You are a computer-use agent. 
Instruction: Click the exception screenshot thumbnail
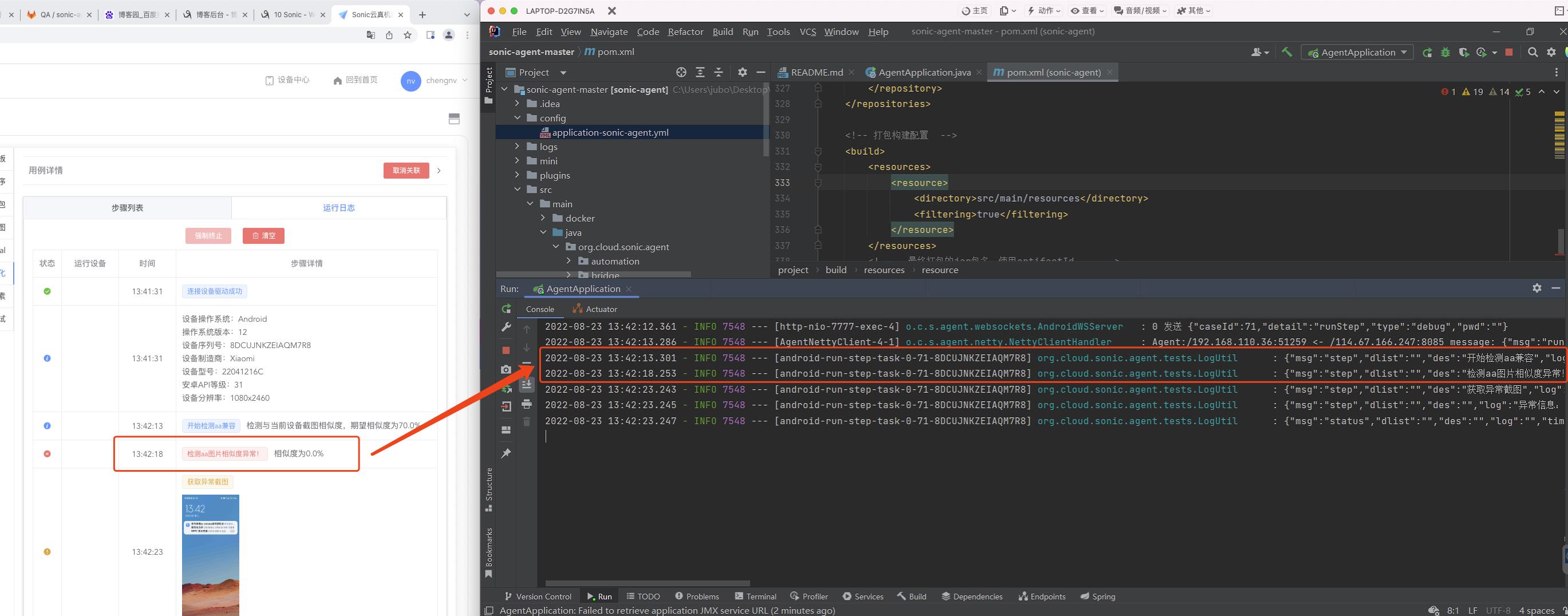pos(211,555)
